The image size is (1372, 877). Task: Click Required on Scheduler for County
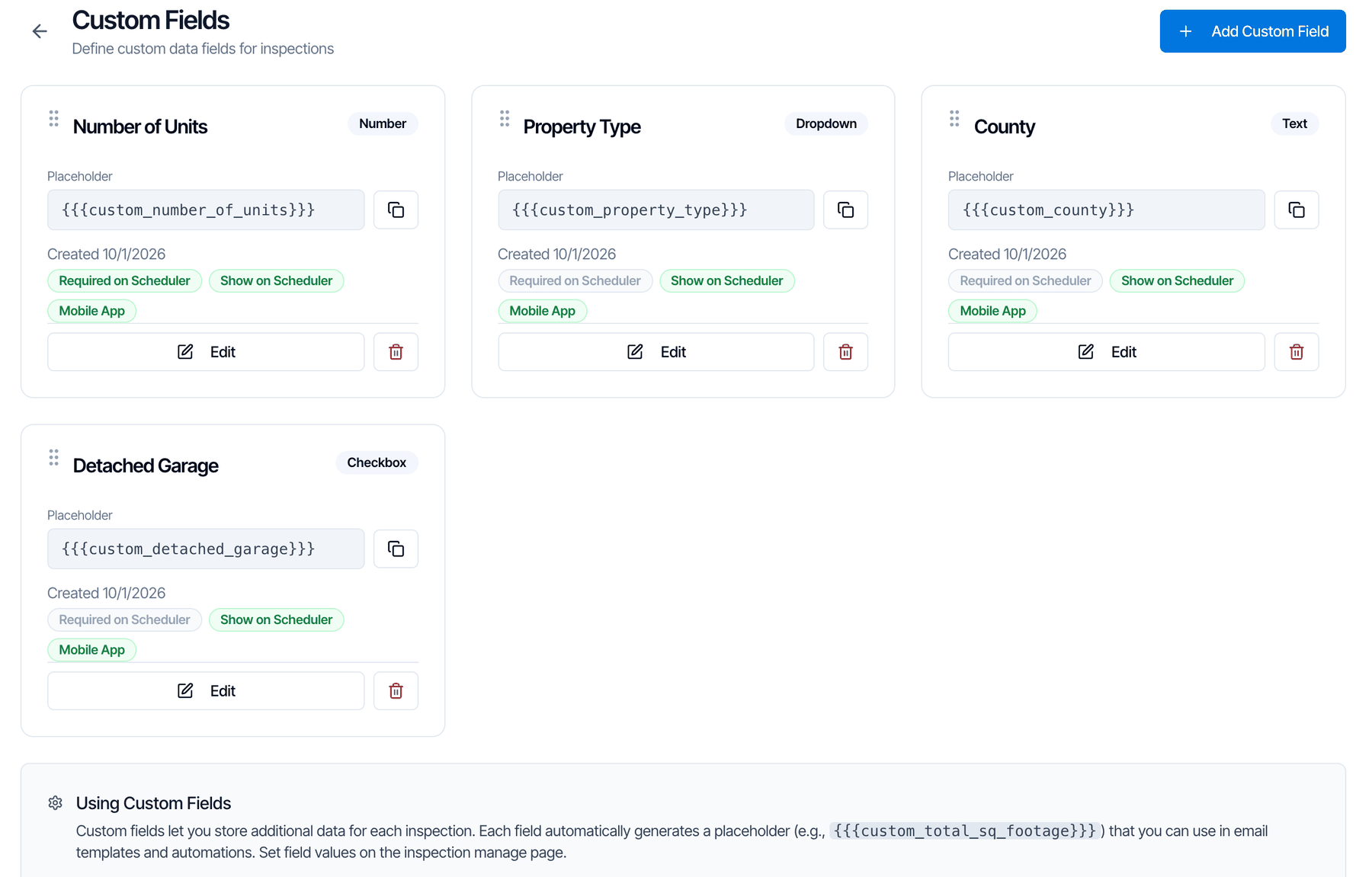[1025, 281]
